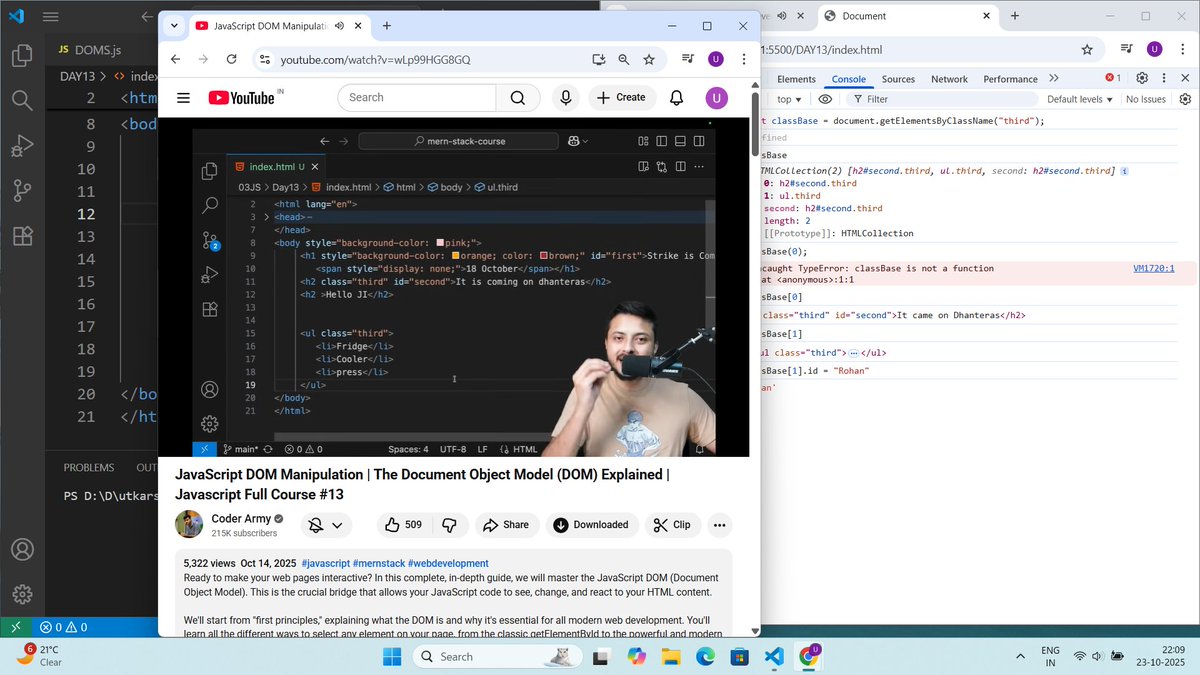The image size is (1200, 675).
Task: Open Chrome menu in YouTube window
Action: coord(743,60)
